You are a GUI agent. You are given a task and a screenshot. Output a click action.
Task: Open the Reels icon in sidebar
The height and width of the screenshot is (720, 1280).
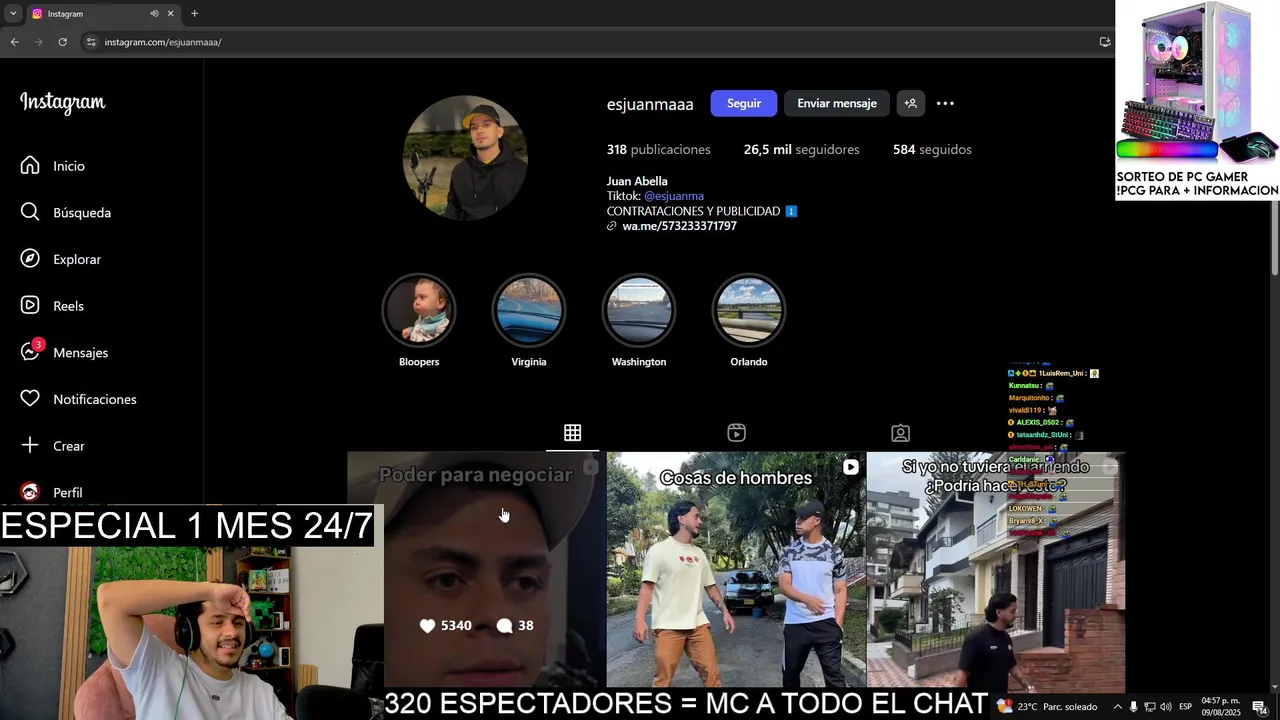point(30,305)
